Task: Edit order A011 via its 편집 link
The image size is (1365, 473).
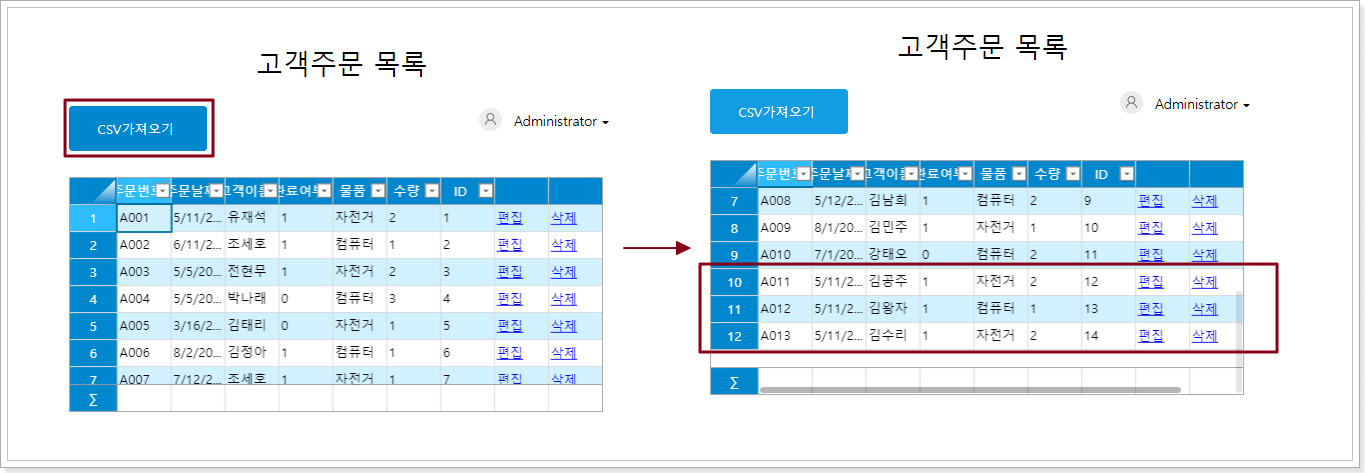Action: point(1150,282)
